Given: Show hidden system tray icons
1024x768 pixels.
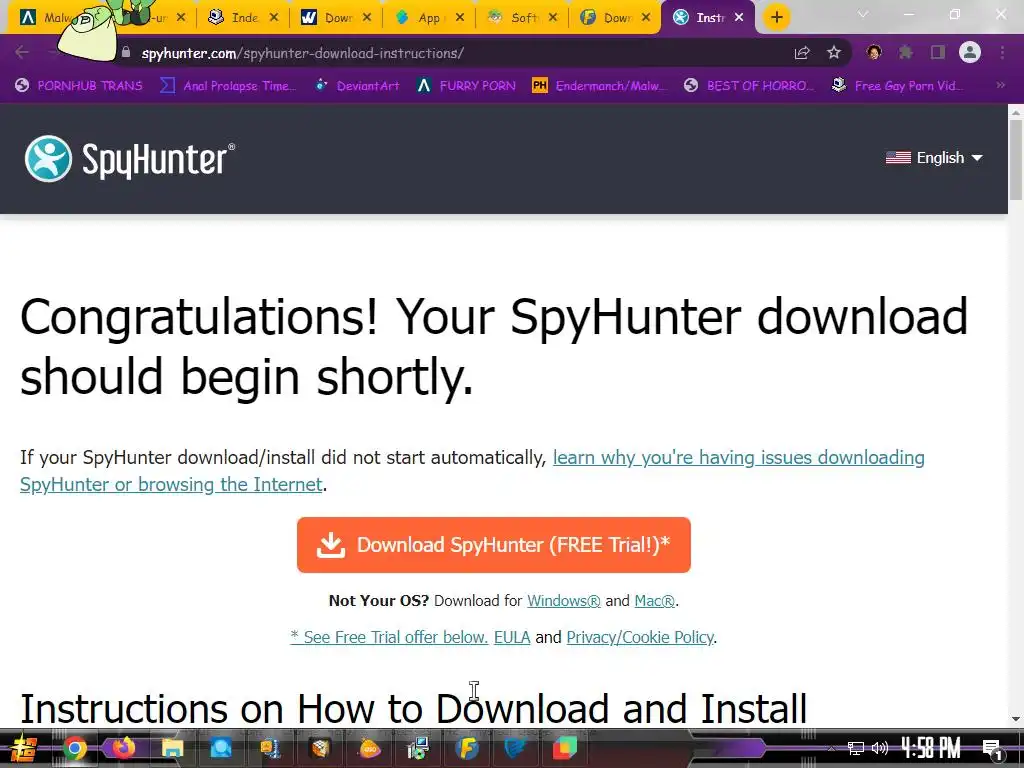Looking at the screenshot, I should pyautogui.click(x=831, y=748).
